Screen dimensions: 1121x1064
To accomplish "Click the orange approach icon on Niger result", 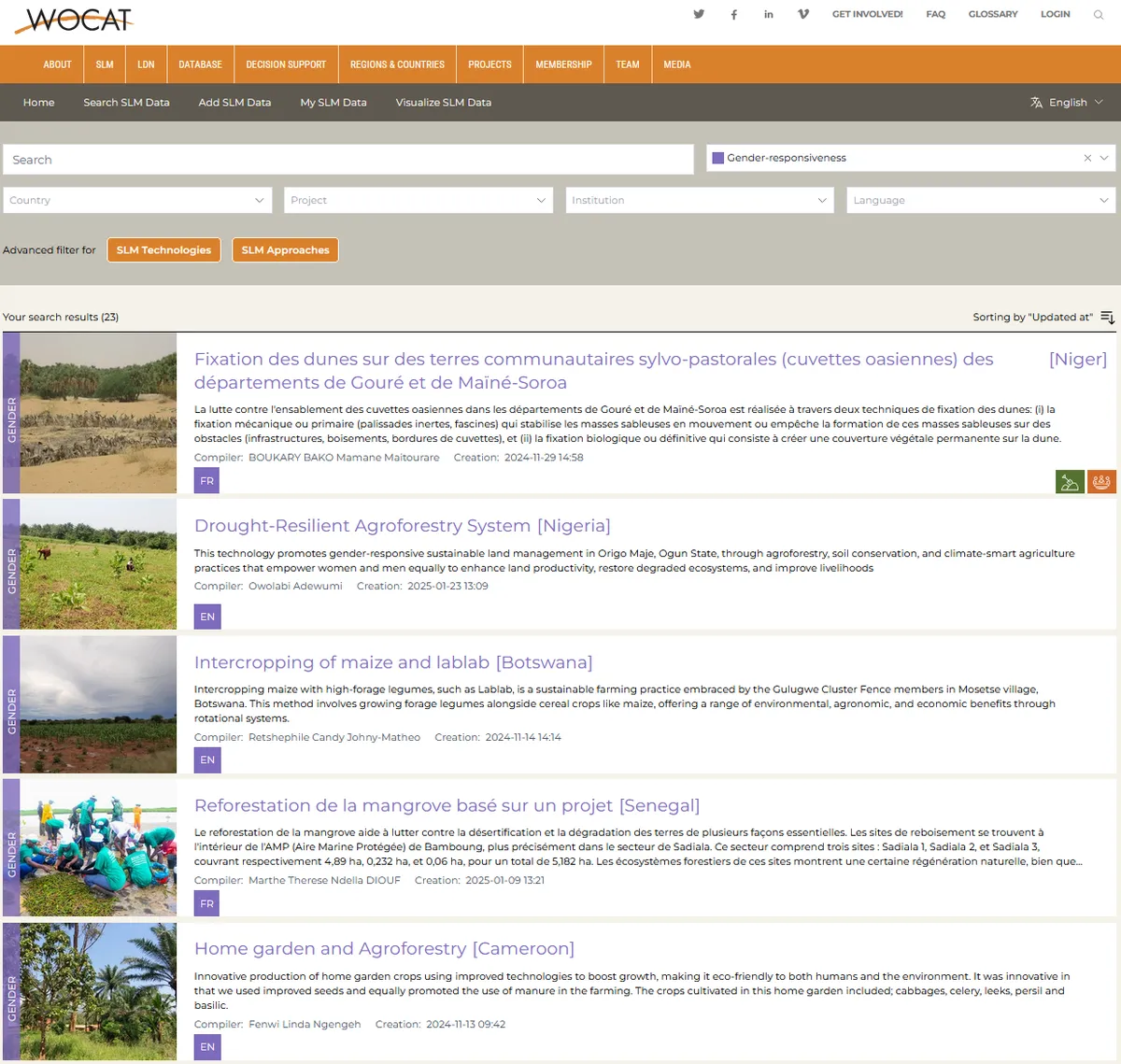I will point(1101,482).
